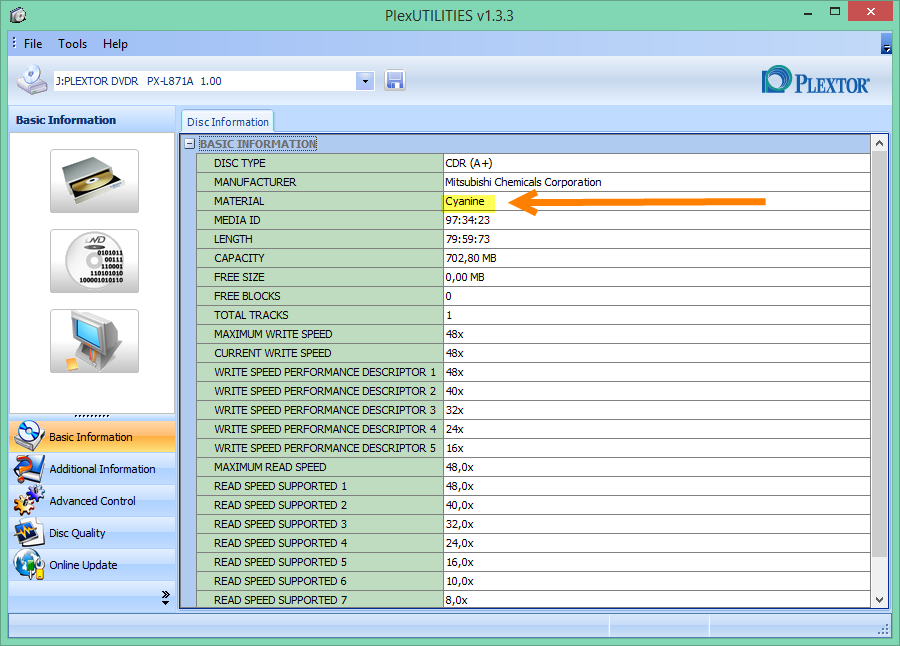The image size is (900, 646).
Task: Click the Basic Information panel header
Action: coord(92,119)
